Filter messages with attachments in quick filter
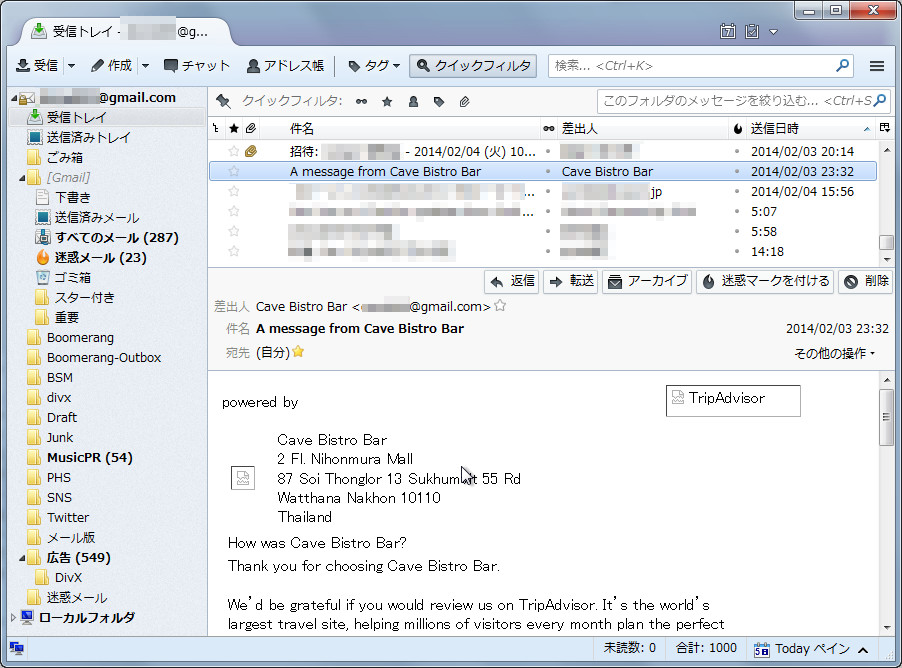Screen dimensions: 902x668 (463, 100)
